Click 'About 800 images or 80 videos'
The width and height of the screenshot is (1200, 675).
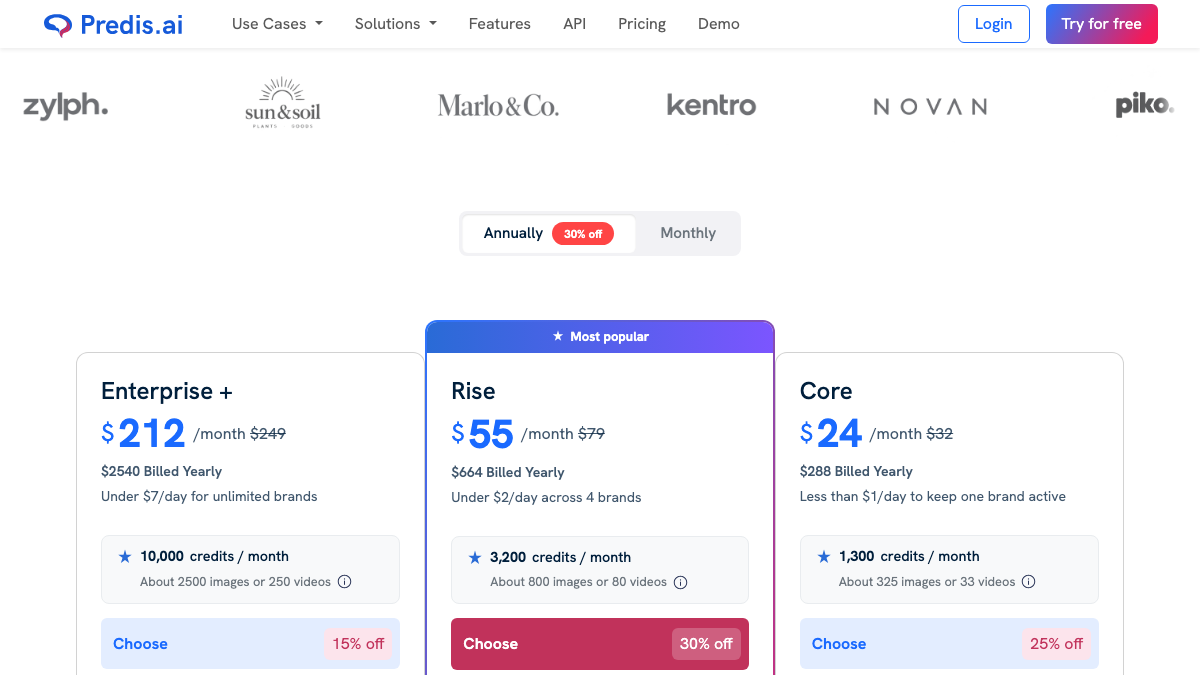578,583
